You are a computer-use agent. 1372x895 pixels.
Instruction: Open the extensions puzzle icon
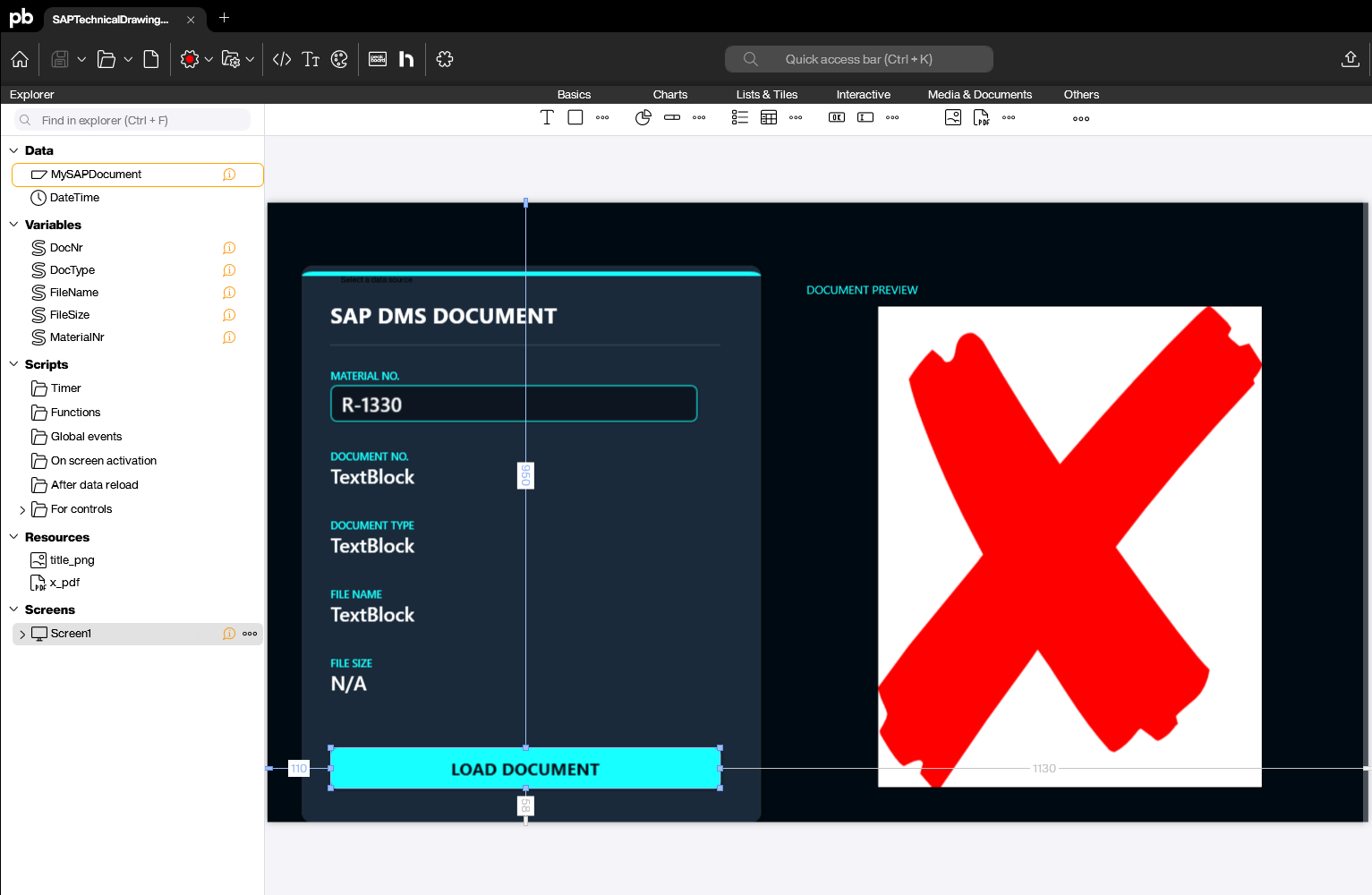[445, 59]
